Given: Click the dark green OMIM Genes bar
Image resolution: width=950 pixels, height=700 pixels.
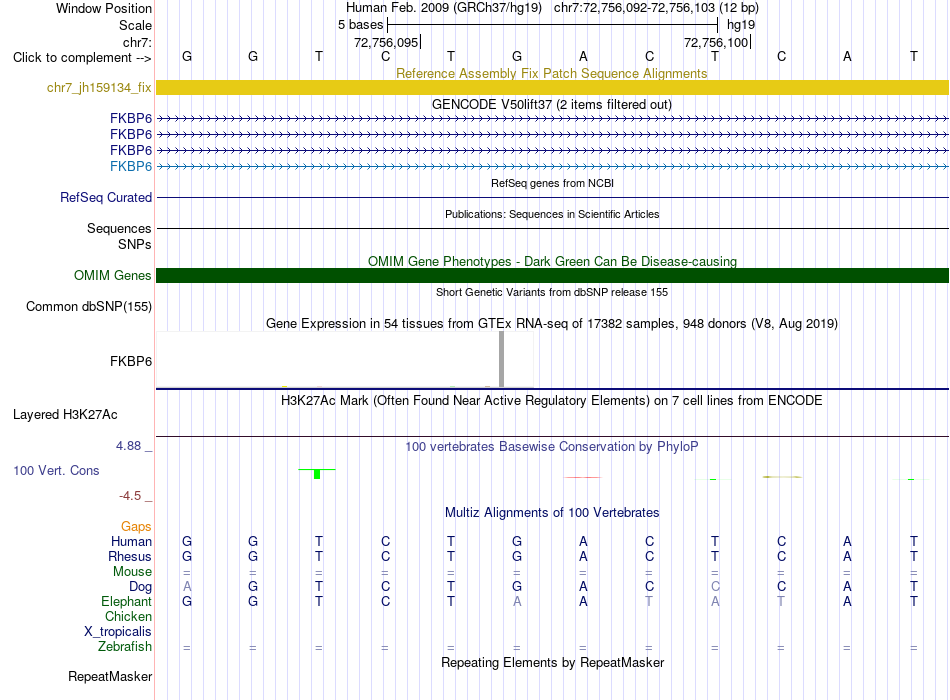Looking at the screenshot, I should (x=552, y=275).
